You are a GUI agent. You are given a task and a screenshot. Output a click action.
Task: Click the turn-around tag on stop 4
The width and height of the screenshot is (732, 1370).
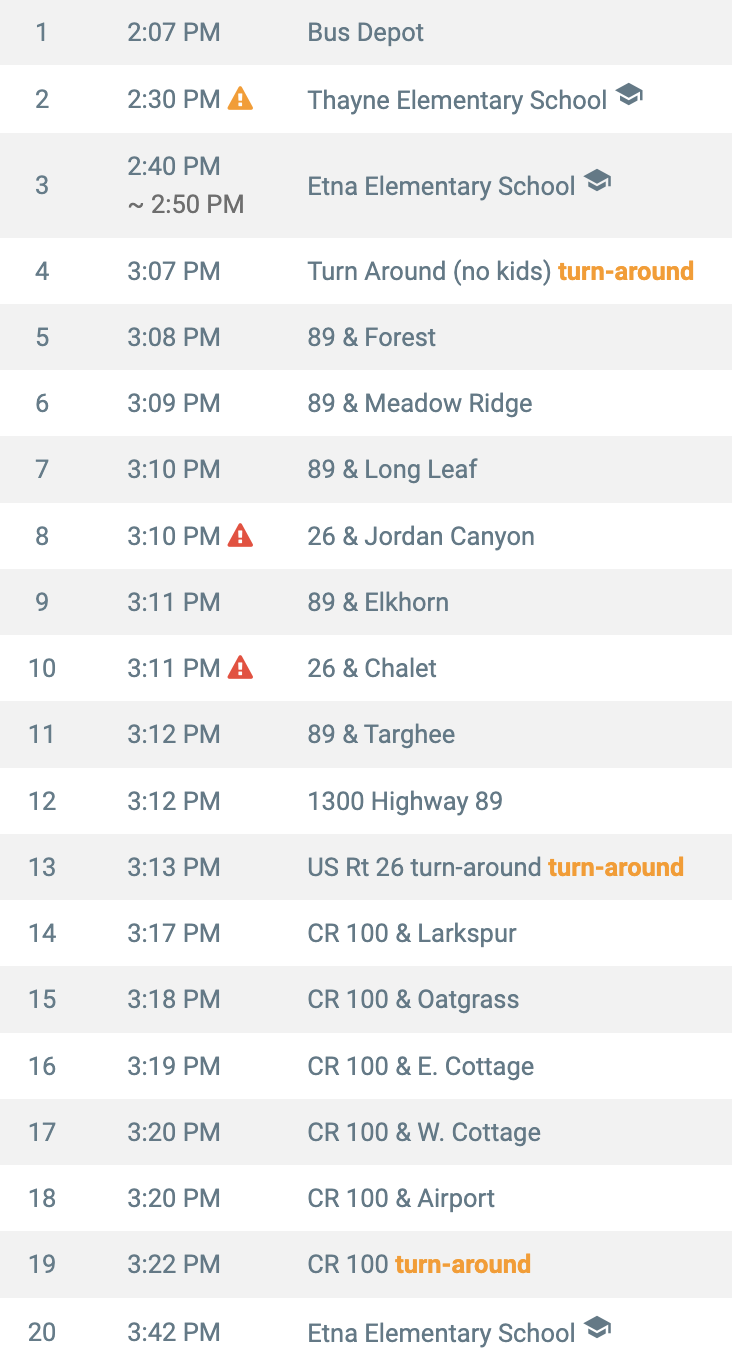pyautogui.click(x=626, y=271)
